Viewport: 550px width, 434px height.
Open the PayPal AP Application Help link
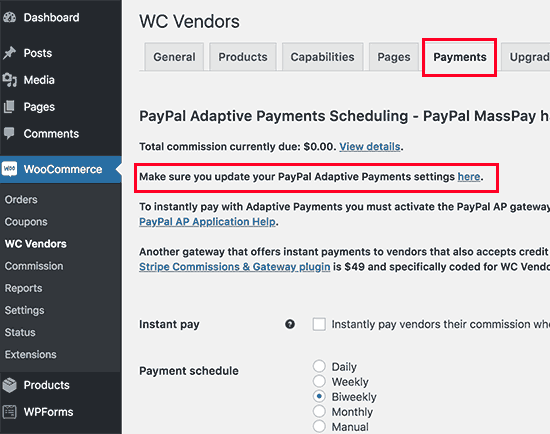coord(207,222)
